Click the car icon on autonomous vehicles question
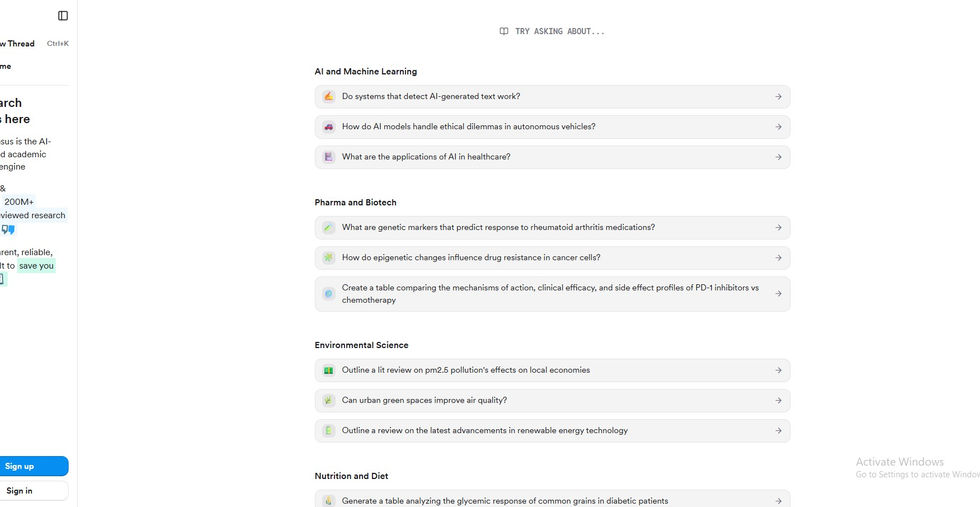The width and height of the screenshot is (980, 507). [328, 127]
